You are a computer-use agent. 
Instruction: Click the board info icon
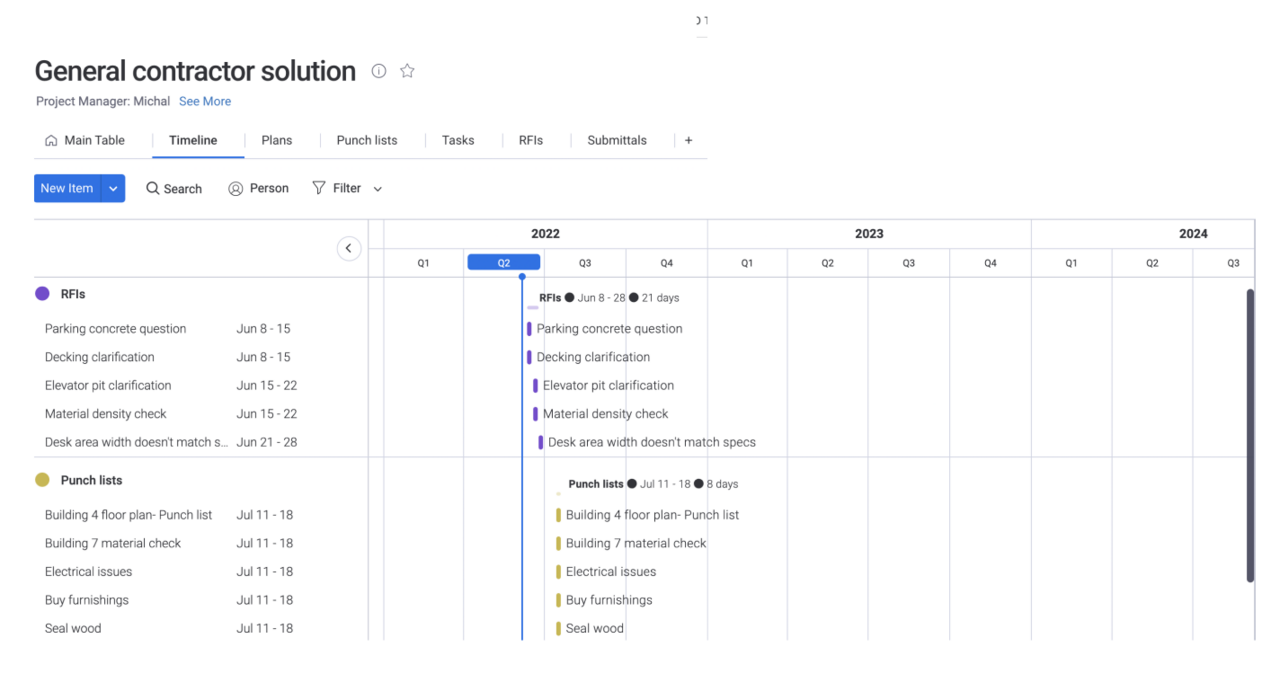click(378, 71)
